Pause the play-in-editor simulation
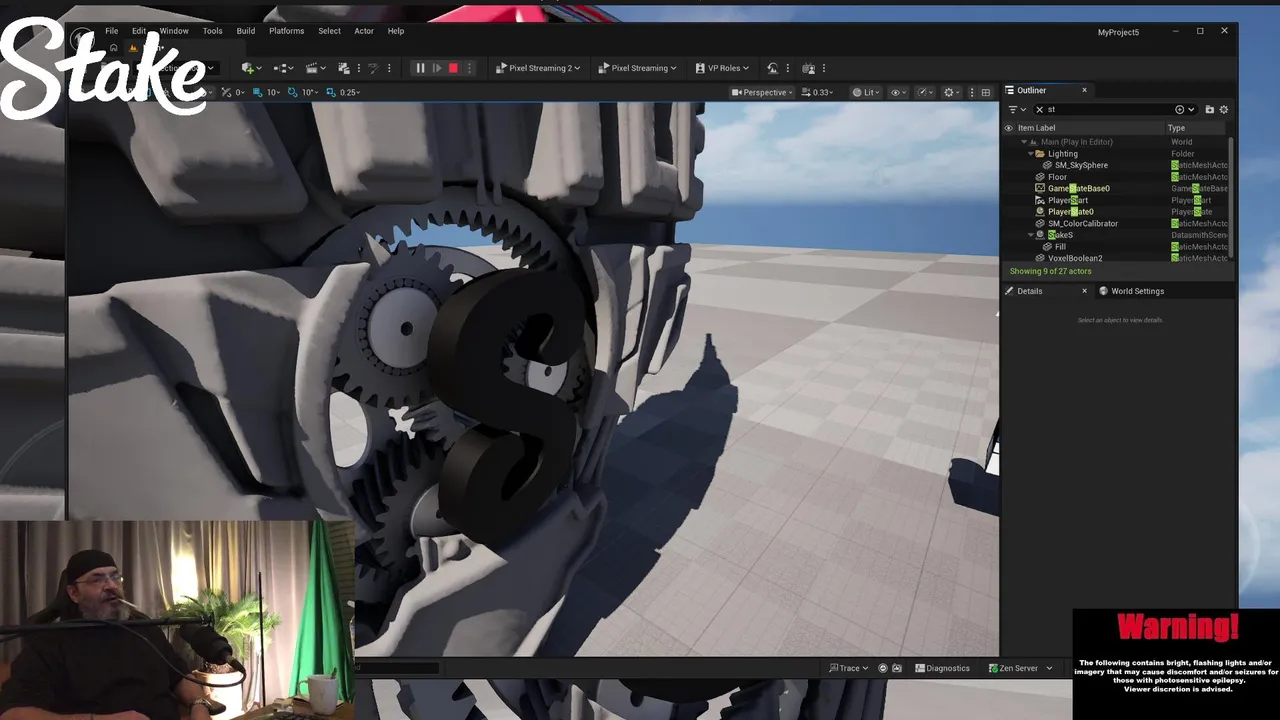The image size is (1280, 720). [x=420, y=68]
